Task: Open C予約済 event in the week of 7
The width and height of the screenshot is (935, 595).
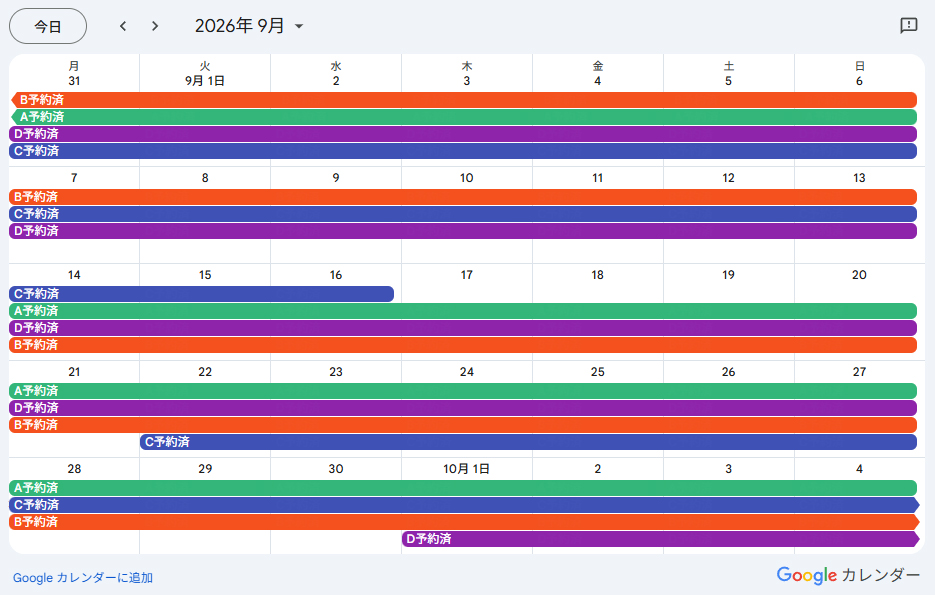Action: [463, 214]
